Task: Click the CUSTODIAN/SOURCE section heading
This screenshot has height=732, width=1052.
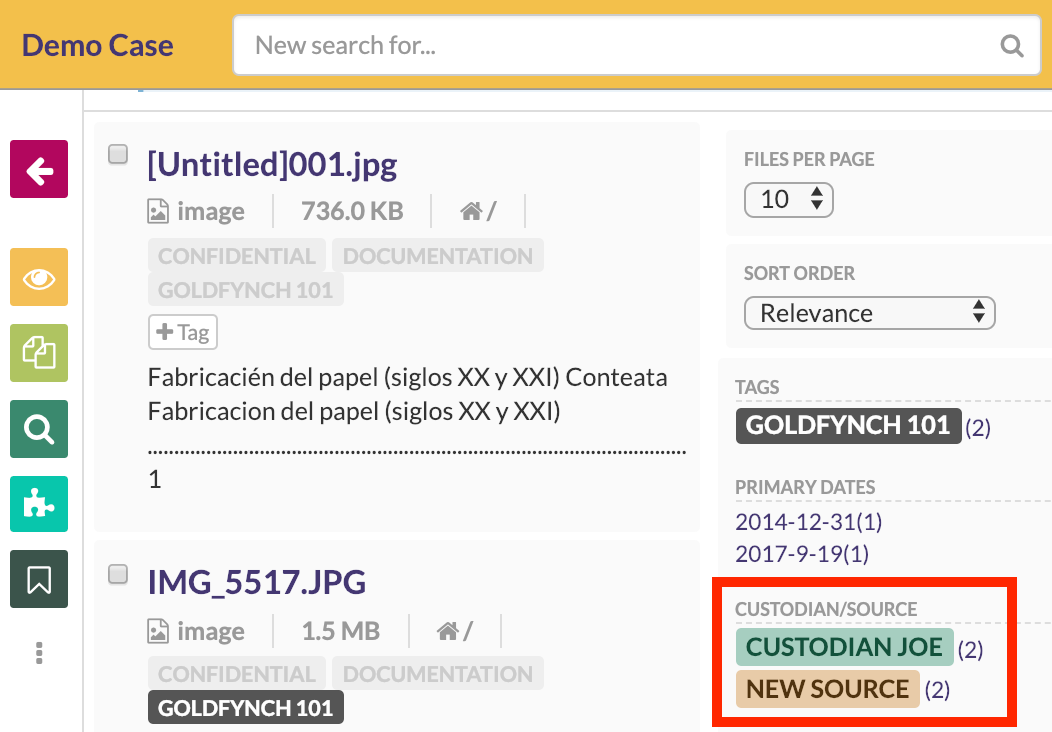Action: point(826,609)
